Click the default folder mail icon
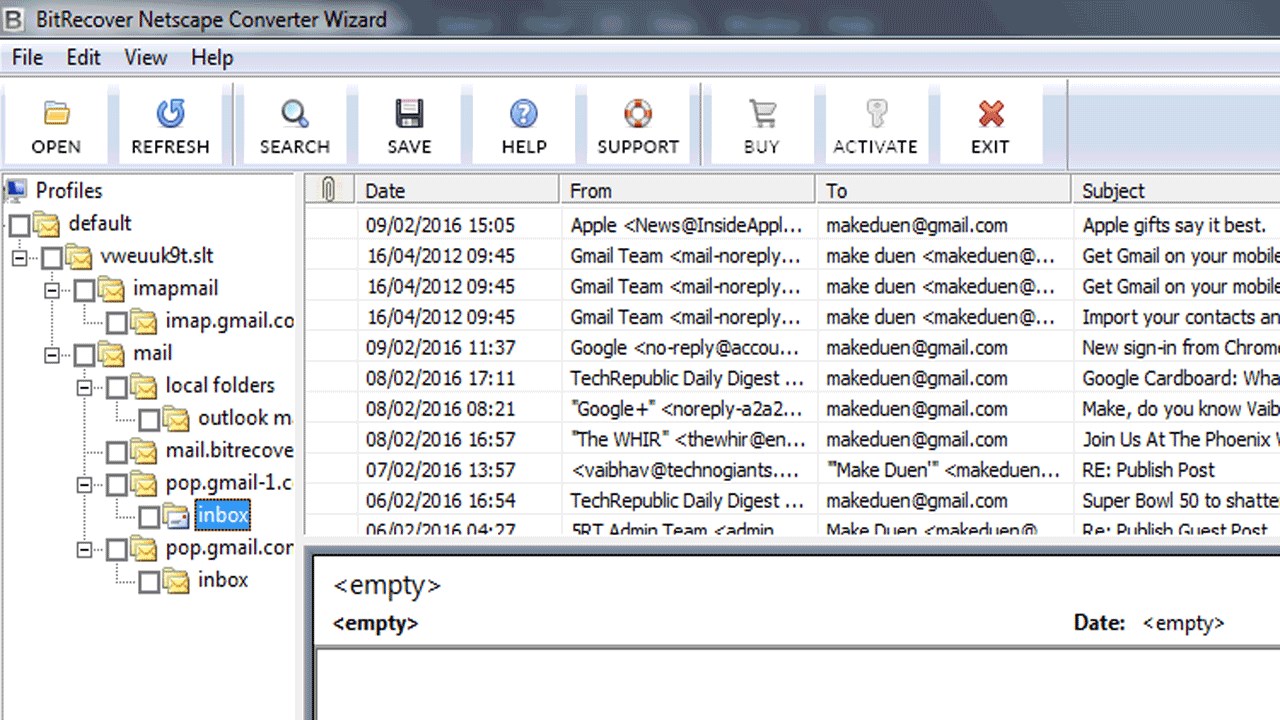This screenshot has height=720, width=1280. [x=47, y=224]
